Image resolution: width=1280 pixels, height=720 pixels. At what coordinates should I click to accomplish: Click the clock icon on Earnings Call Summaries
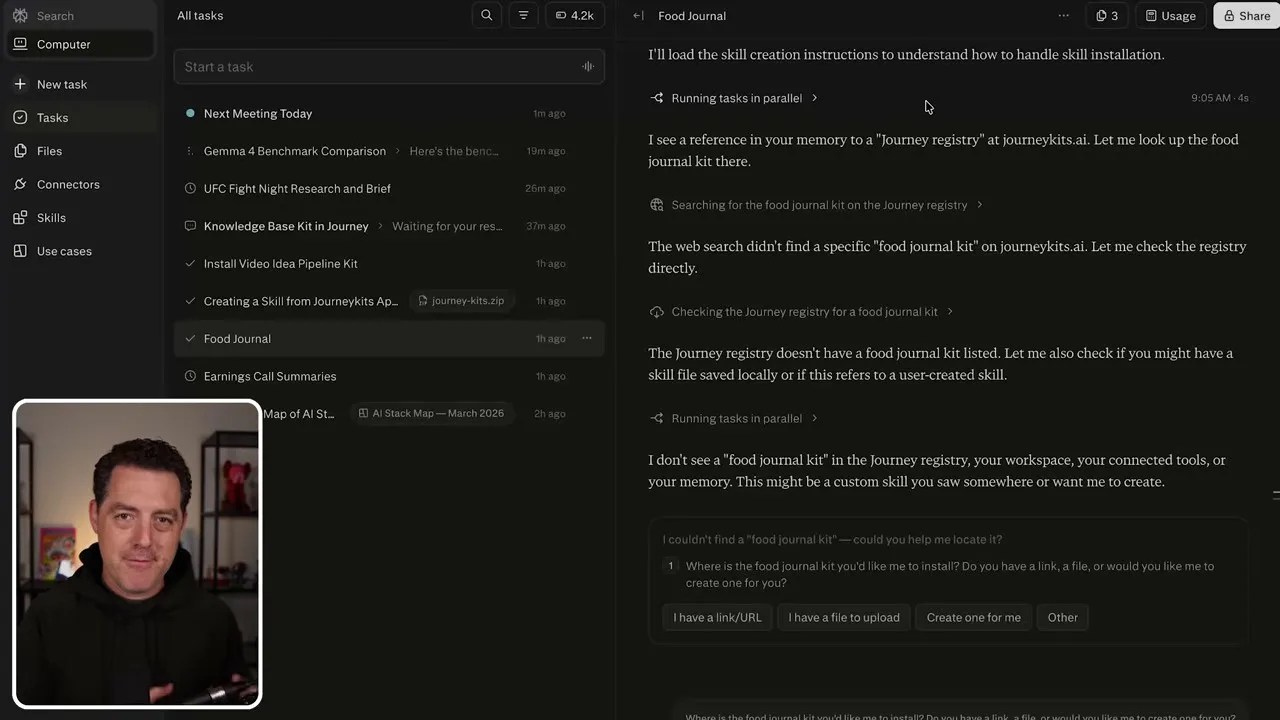[190, 376]
